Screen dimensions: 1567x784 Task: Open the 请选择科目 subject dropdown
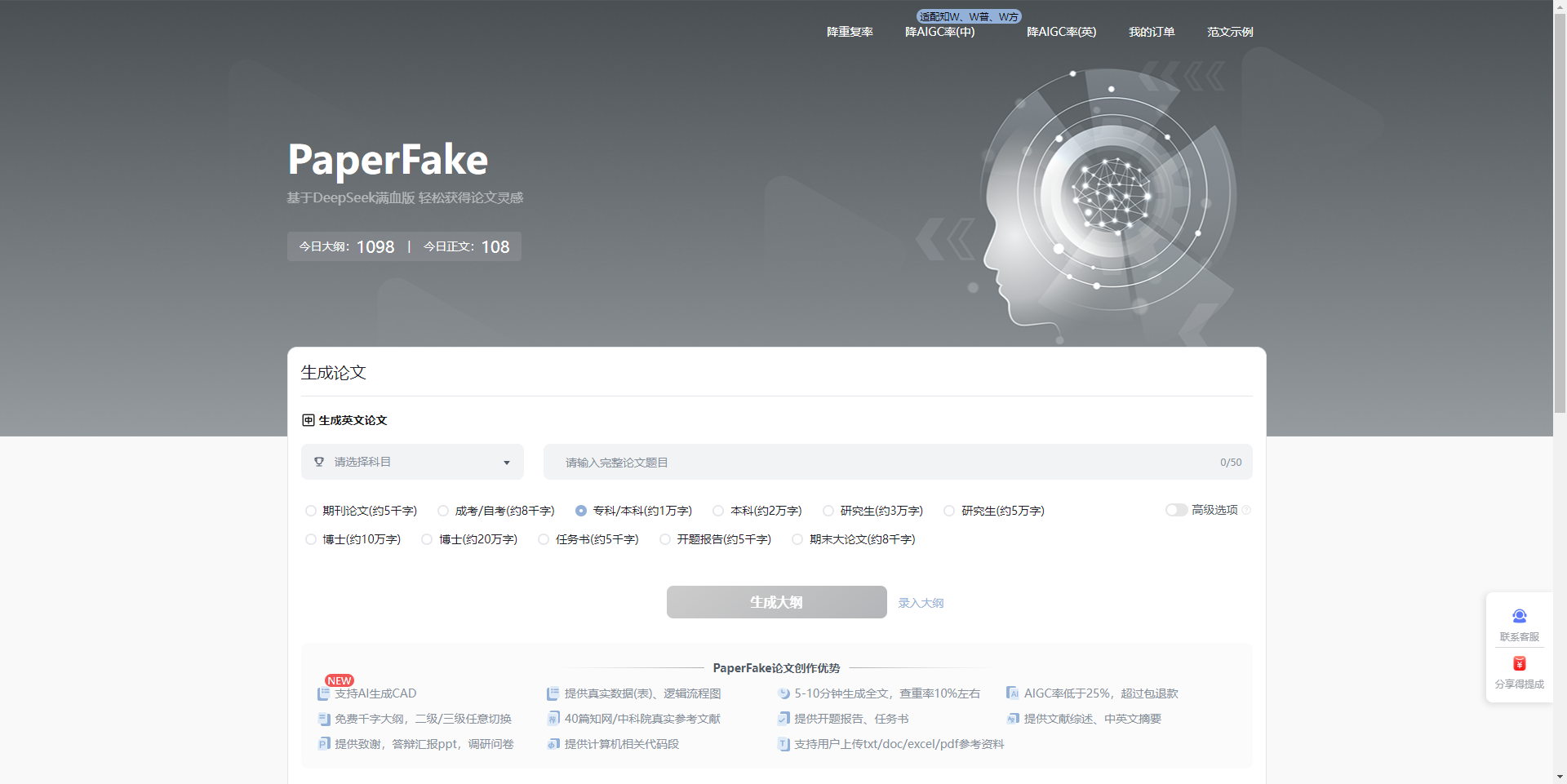point(412,462)
